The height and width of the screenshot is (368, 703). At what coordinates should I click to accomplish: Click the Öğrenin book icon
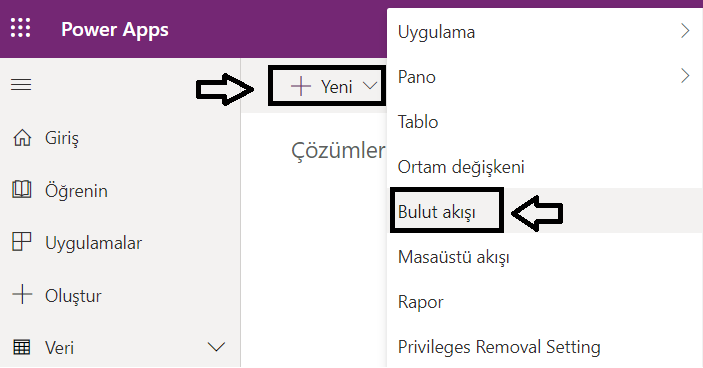click(22, 190)
